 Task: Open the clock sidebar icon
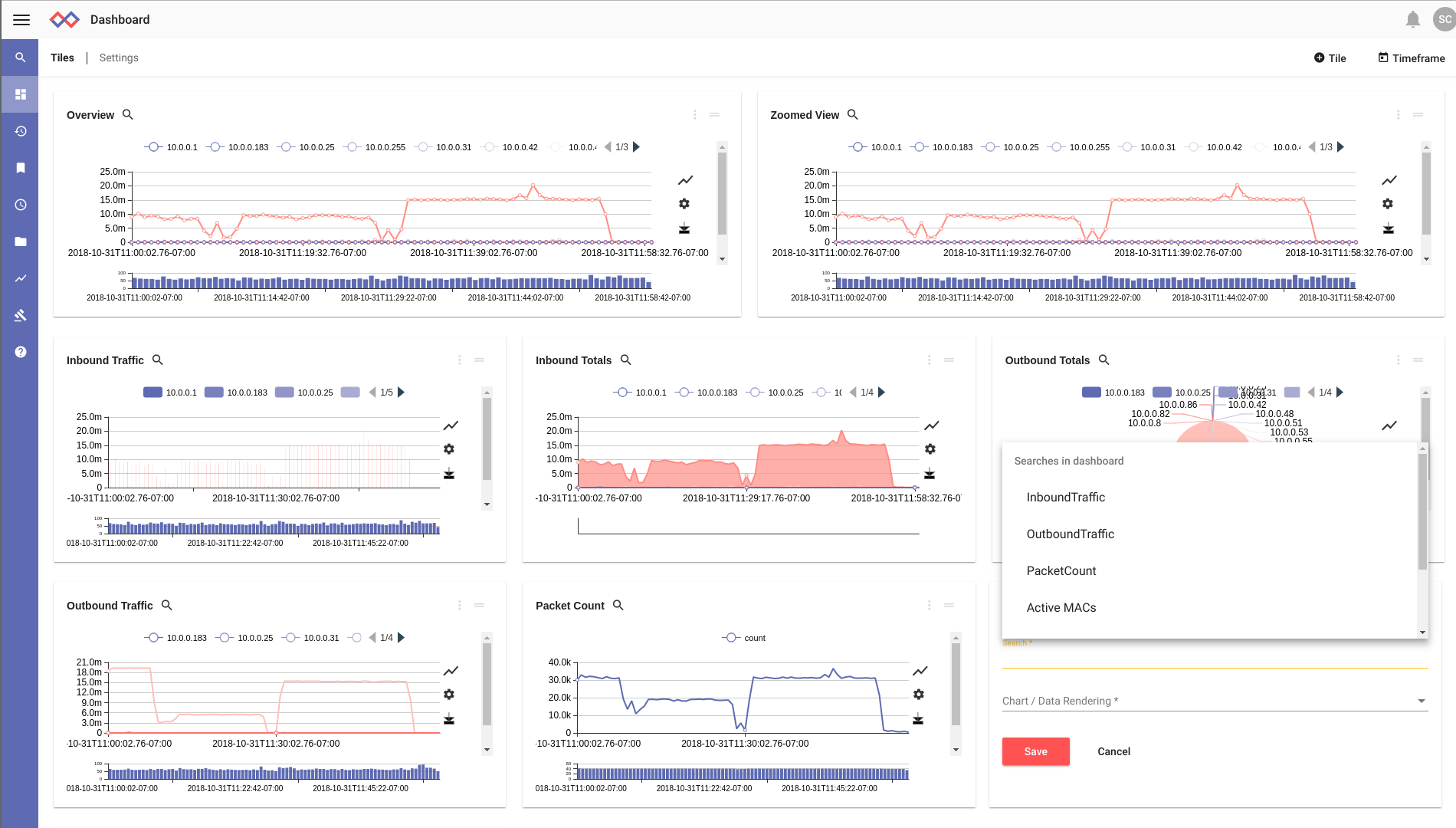[x=21, y=205]
